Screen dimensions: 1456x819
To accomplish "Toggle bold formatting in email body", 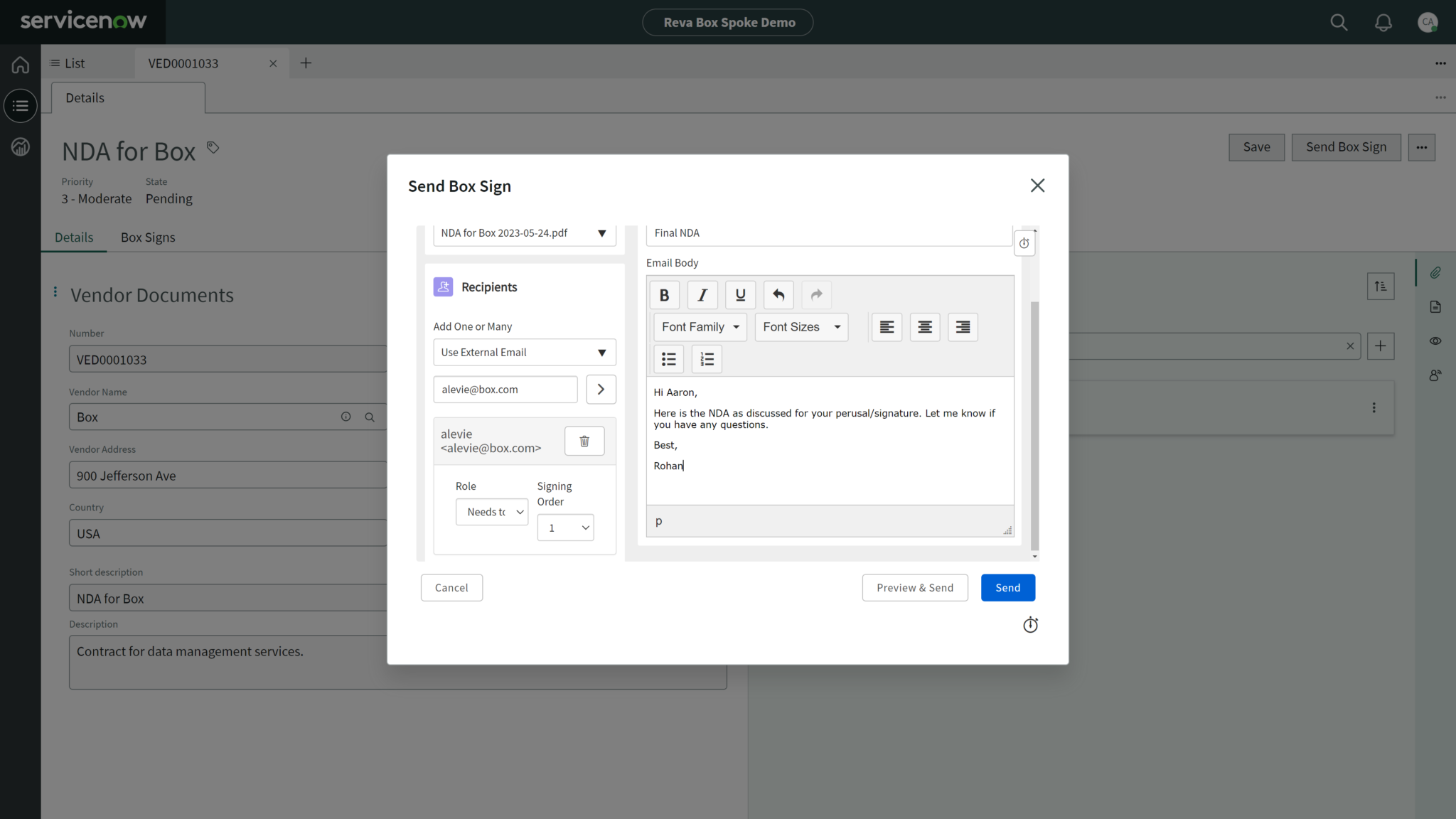I will tap(664, 295).
